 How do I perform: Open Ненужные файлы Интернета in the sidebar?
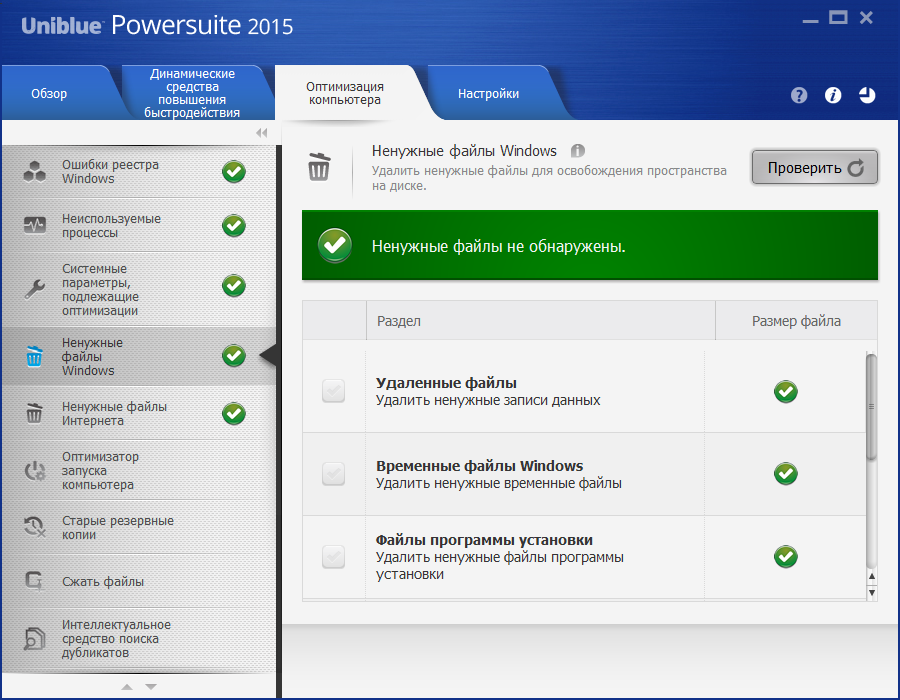click(114, 413)
